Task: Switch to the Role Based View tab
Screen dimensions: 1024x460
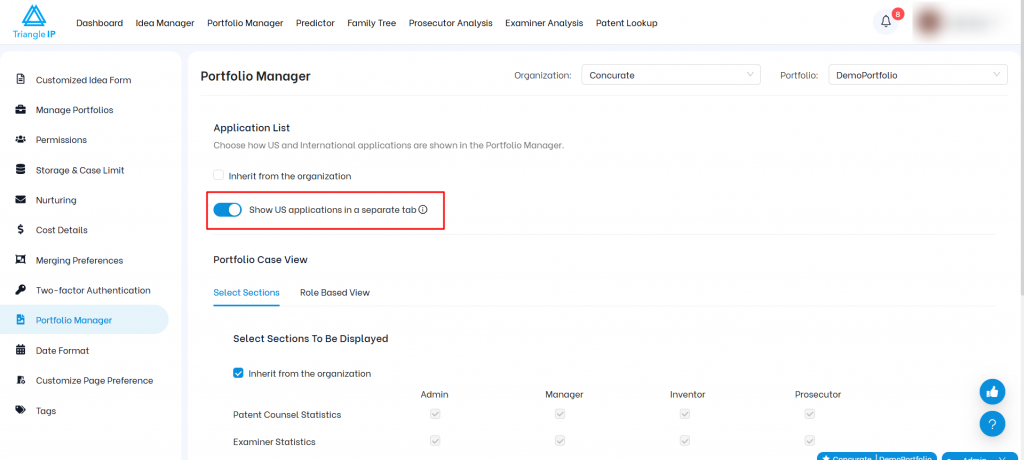Action: click(335, 293)
